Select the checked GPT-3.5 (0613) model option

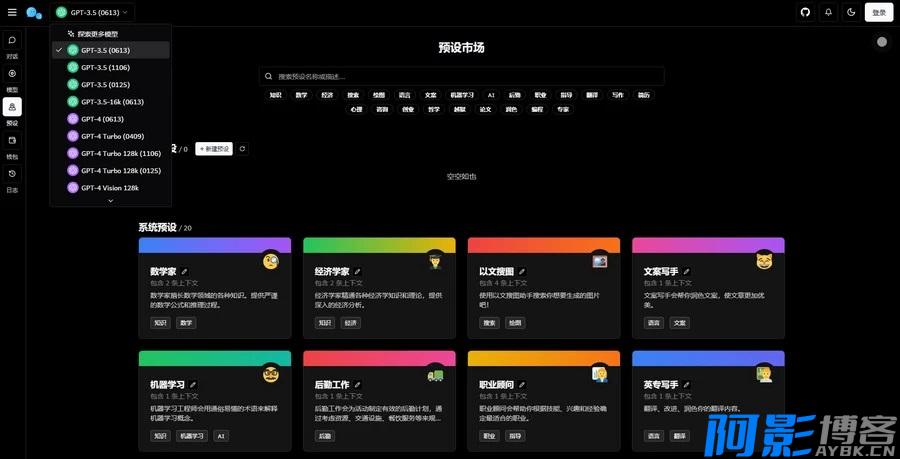click(x=111, y=50)
